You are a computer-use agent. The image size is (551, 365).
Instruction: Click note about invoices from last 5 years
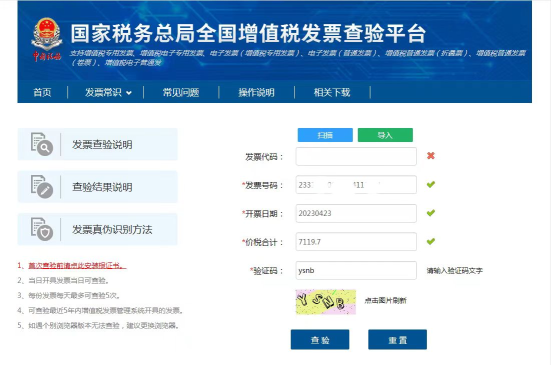tap(100, 311)
